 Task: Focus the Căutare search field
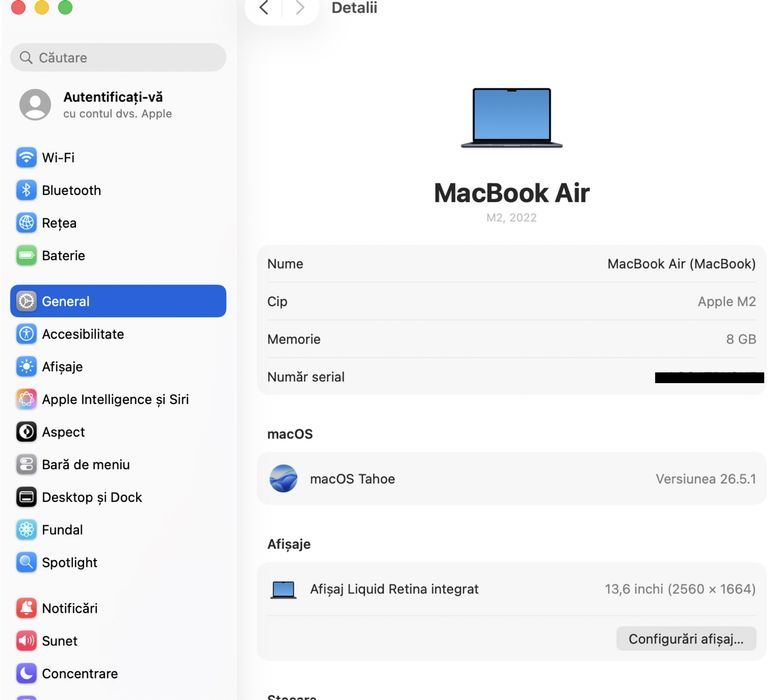118,58
